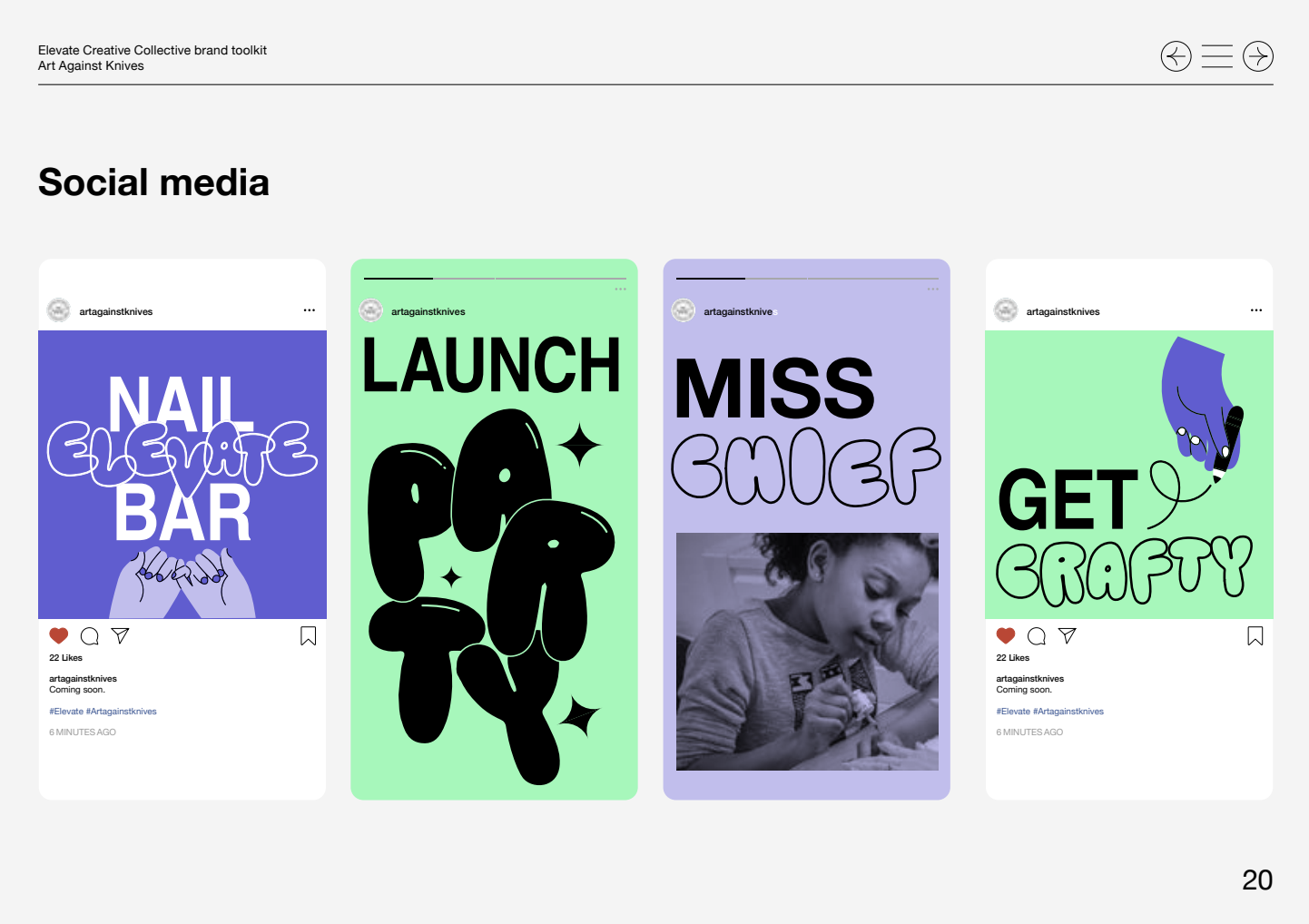Click hashtags under Nail Bar post
Image resolution: width=1309 pixels, height=924 pixels.
(103, 712)
